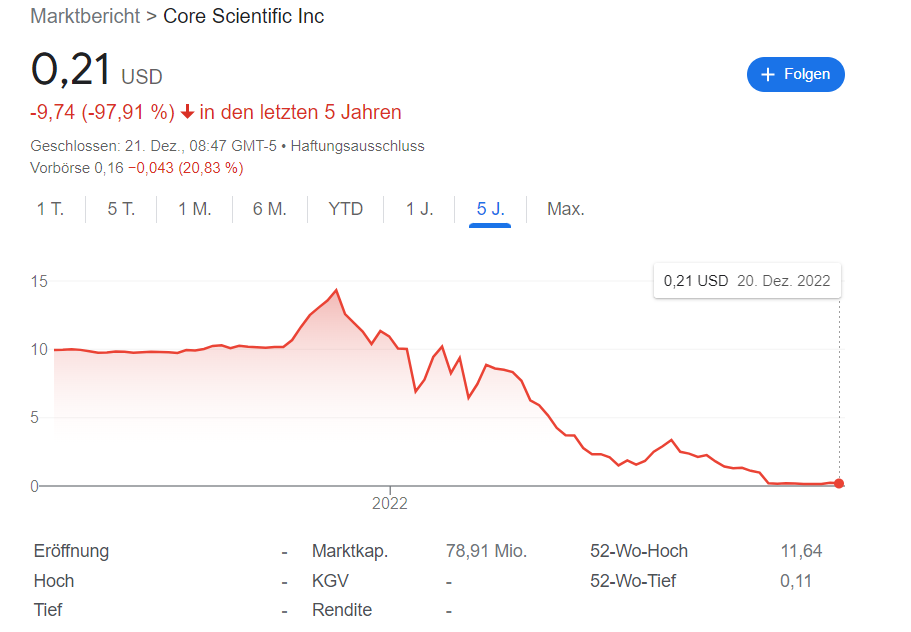
Task: Click the Marktkap. value 78,91 Mio.
Action: pyautogui.click(x=486, y=551)
